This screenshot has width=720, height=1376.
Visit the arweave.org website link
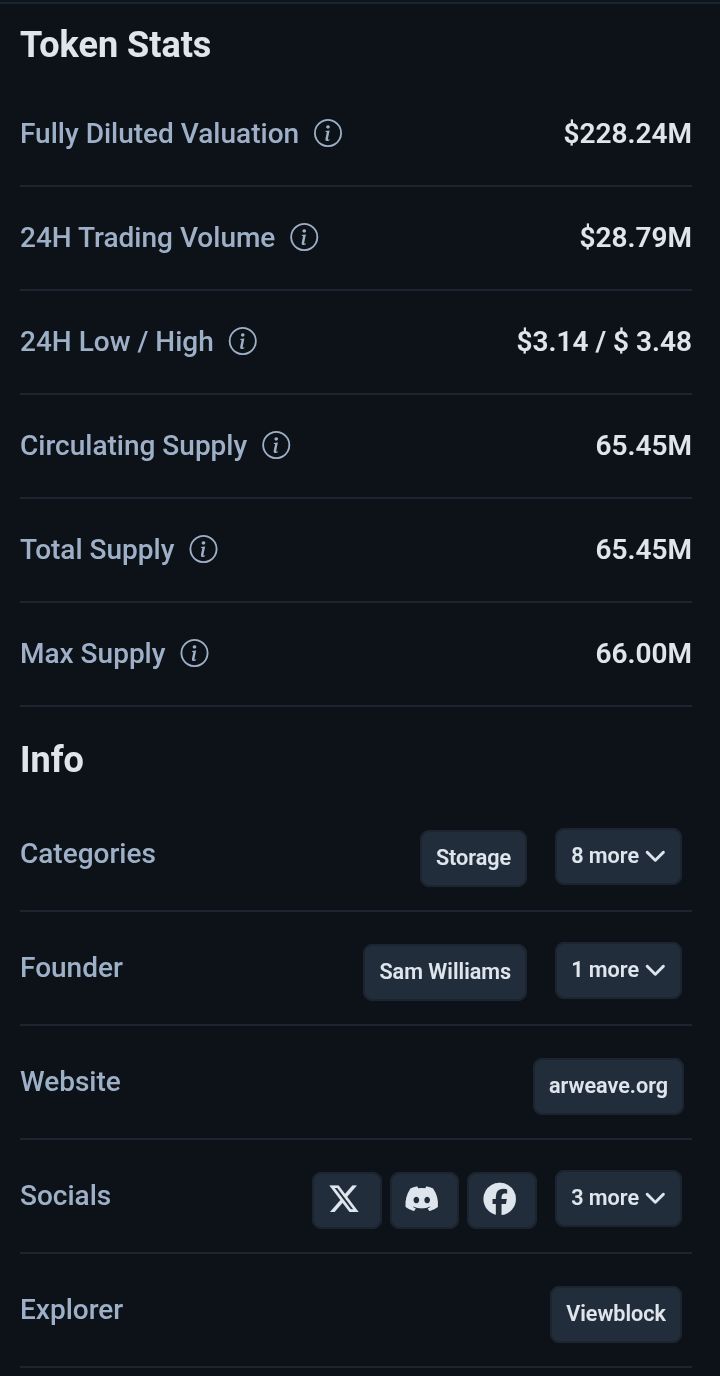click(x=608, y=1086)
